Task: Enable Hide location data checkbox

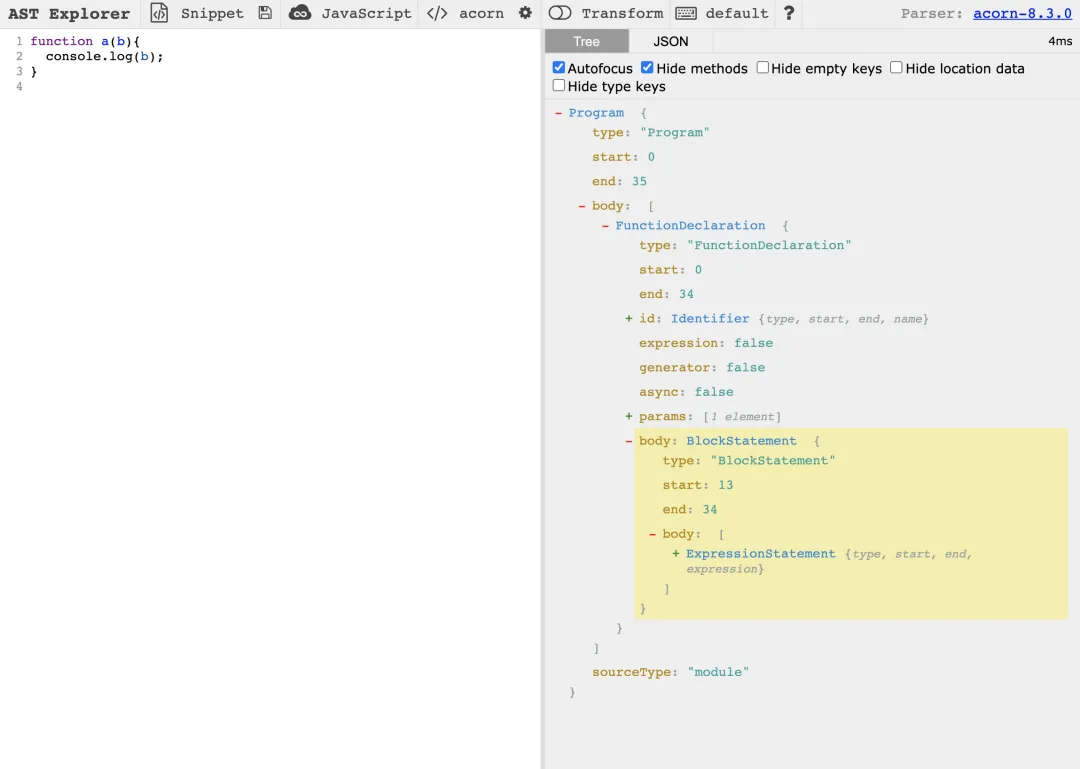Action: coord(896,68)
